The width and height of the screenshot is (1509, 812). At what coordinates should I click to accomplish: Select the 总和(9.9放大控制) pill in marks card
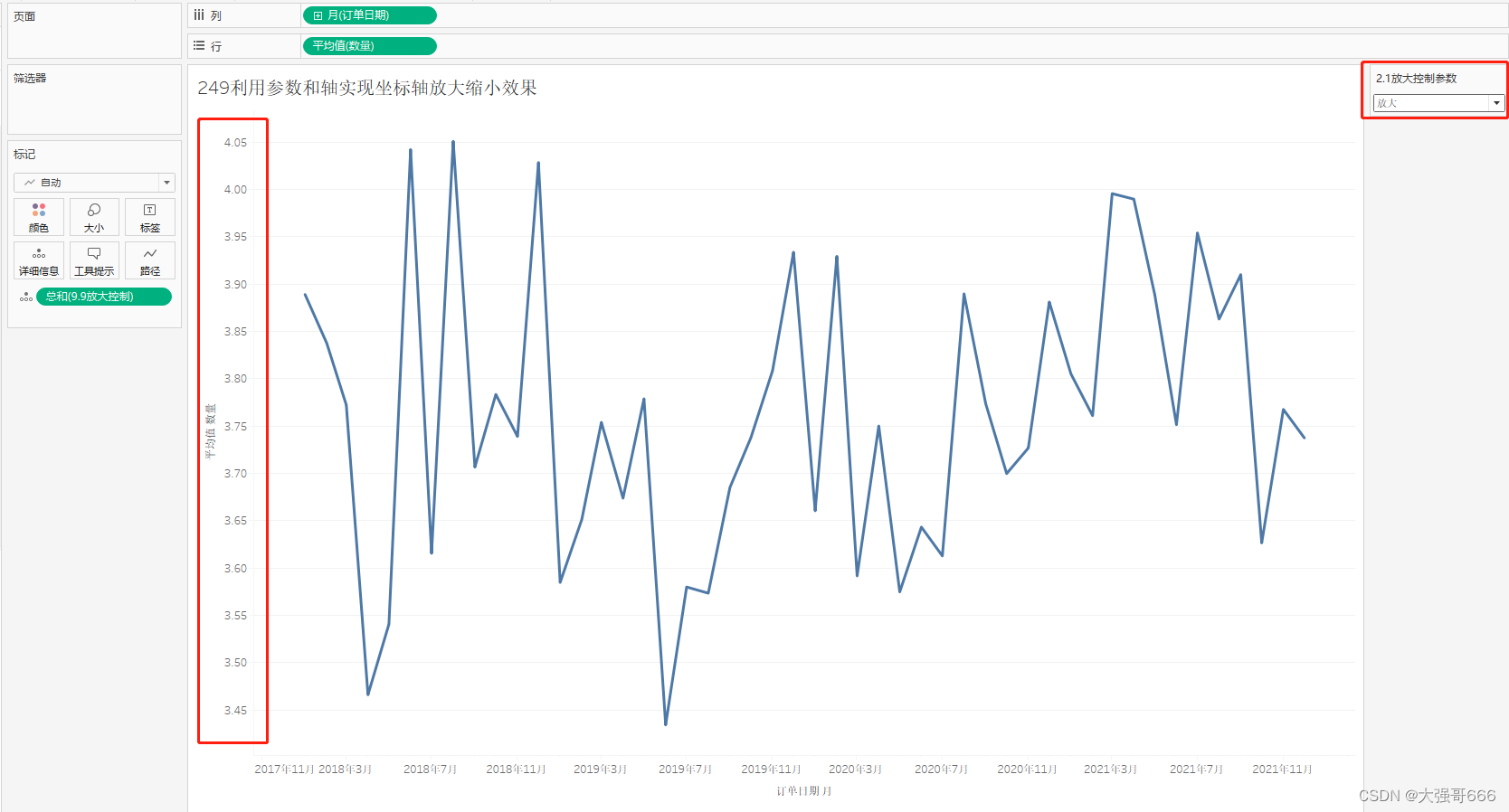pyautogui.click(x=104, y=297)
